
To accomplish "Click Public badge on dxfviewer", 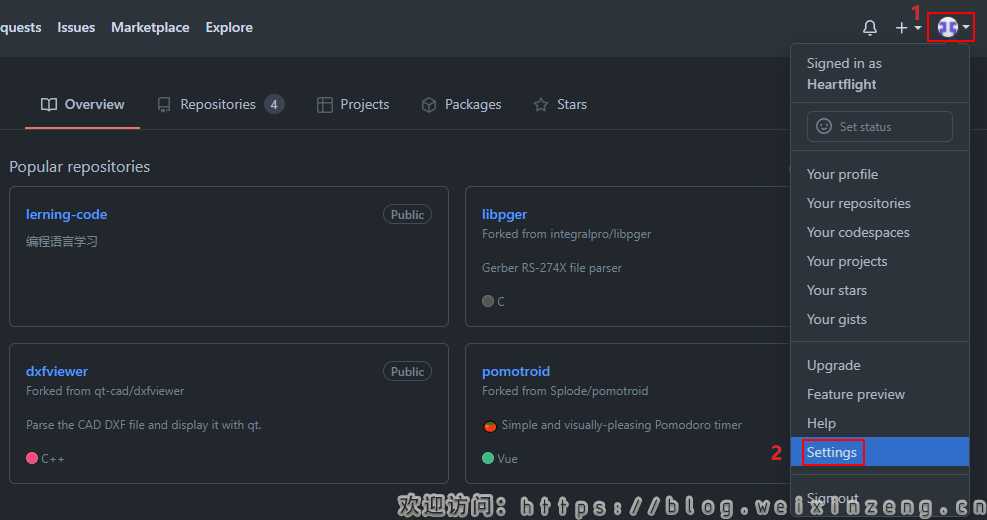I will coord(407,371).
